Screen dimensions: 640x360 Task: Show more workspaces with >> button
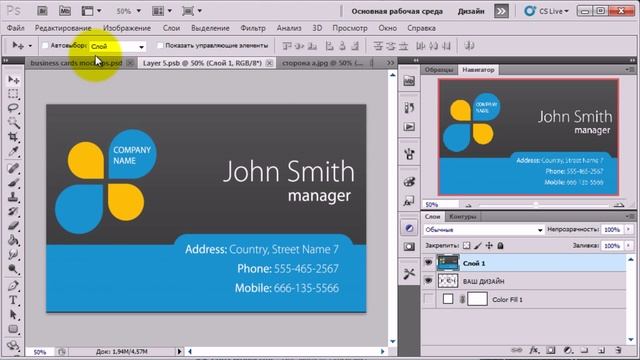point(501,11)
